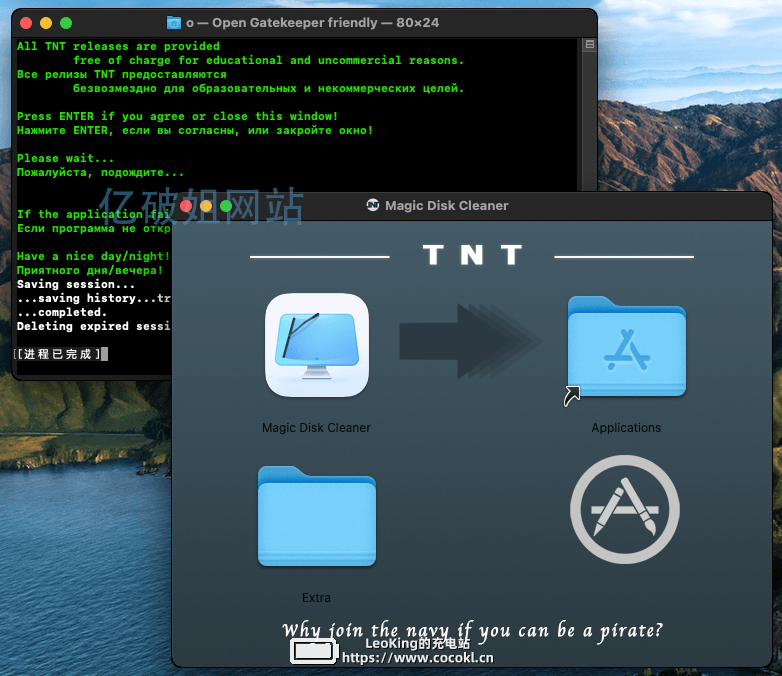The width and height of the screenshot is (782, 676).
Task: Open the Extra folder
Action: click(x=317, y=516)
